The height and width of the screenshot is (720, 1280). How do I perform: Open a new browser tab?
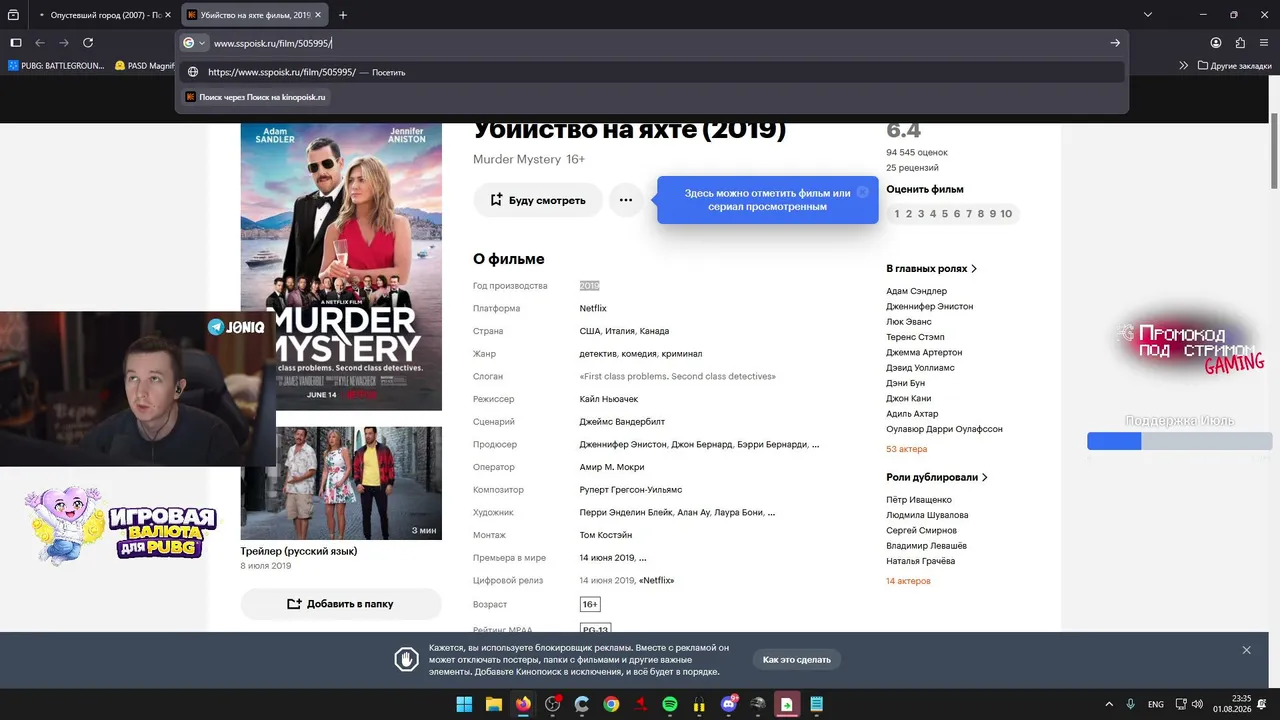[343, 15]
